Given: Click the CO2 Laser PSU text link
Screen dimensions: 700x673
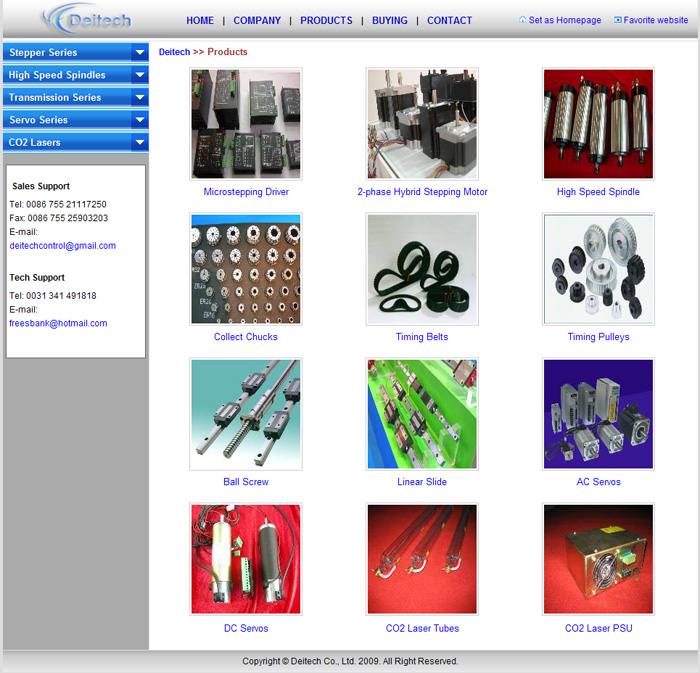Looking at the screenshot, I should [599, 628].
